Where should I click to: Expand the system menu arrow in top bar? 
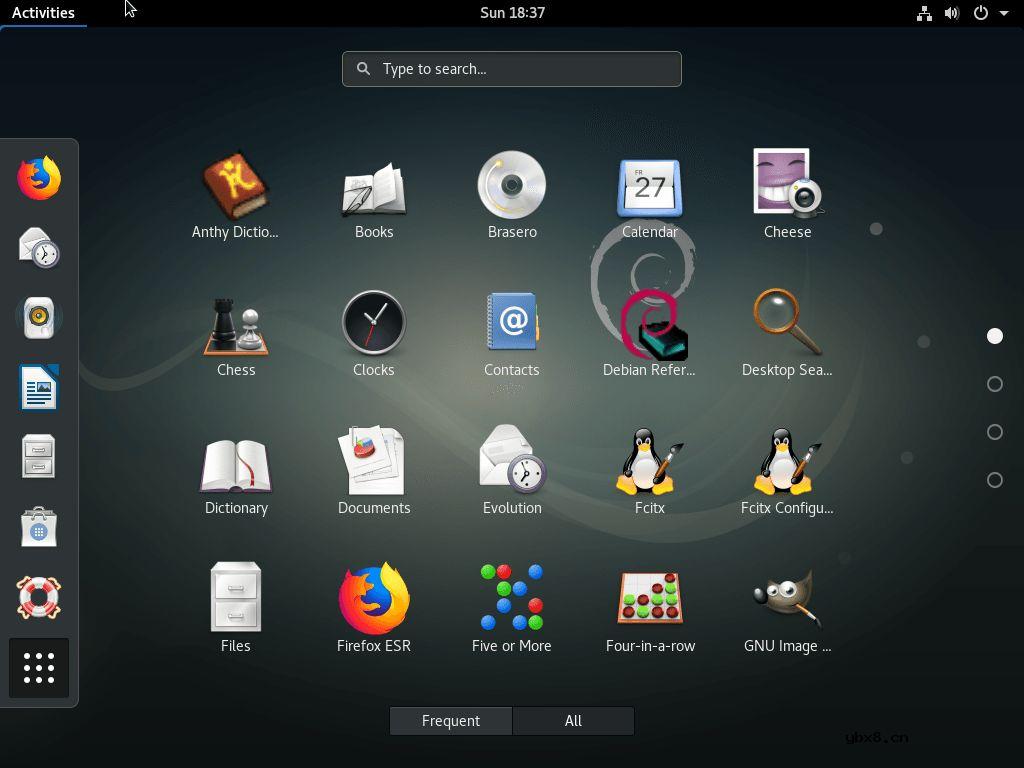click(1004, 13)
